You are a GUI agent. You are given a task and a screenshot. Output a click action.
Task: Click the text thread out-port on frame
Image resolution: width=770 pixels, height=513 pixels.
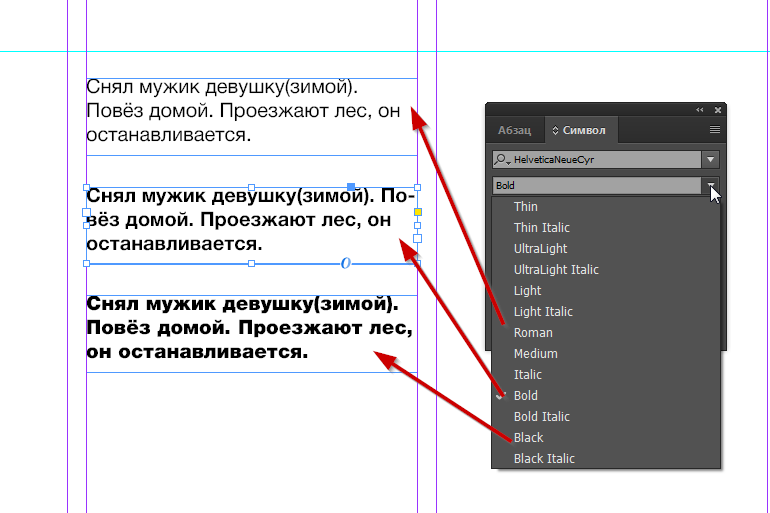[x=346, y=263]
